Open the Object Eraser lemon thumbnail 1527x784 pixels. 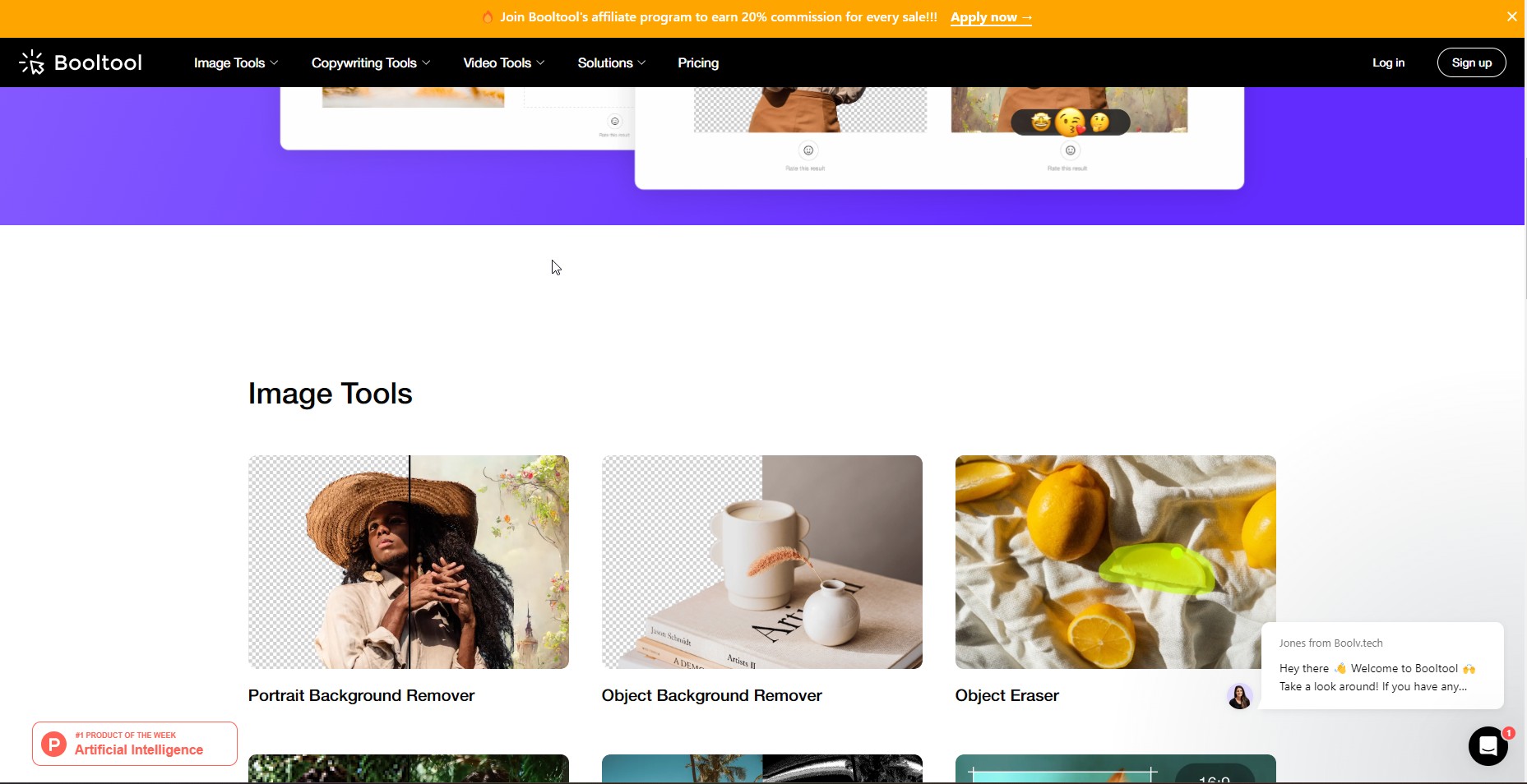click(1115, 562)
